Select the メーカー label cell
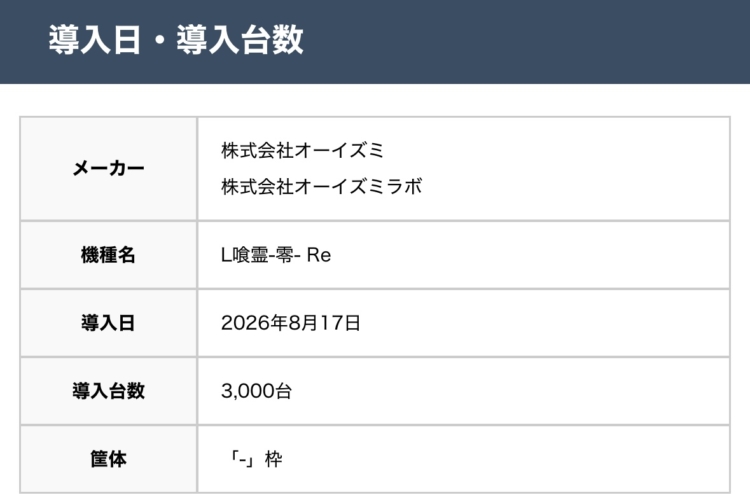Viewport: 750px width, 502px height. pos(109,169)
